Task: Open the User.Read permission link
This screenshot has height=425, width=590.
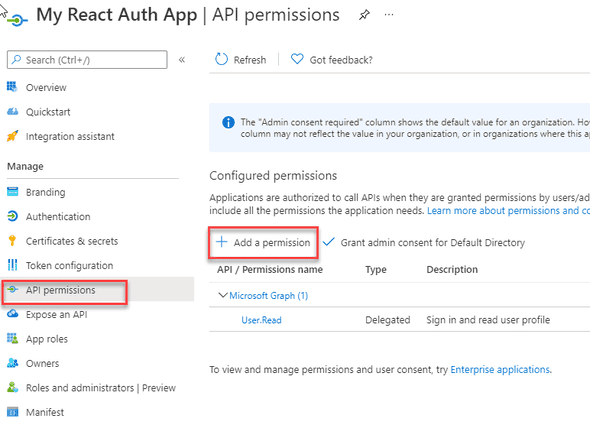Action: [x=261, y=320]
